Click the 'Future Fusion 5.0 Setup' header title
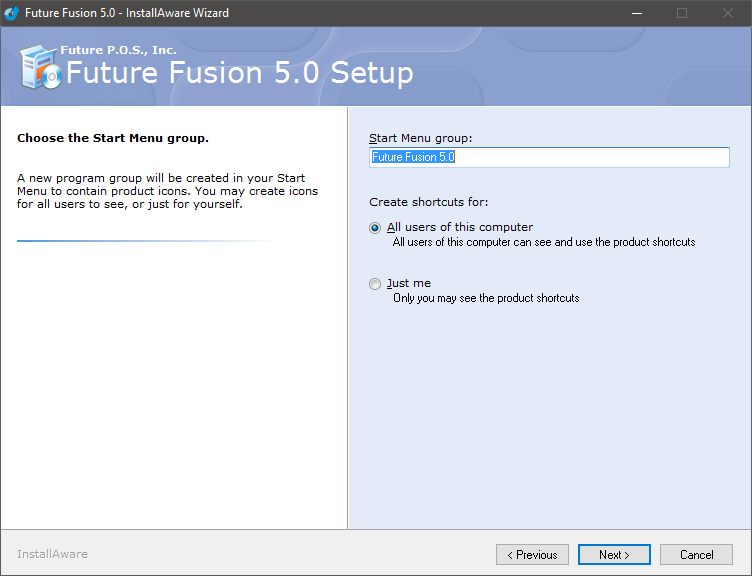 239,74
